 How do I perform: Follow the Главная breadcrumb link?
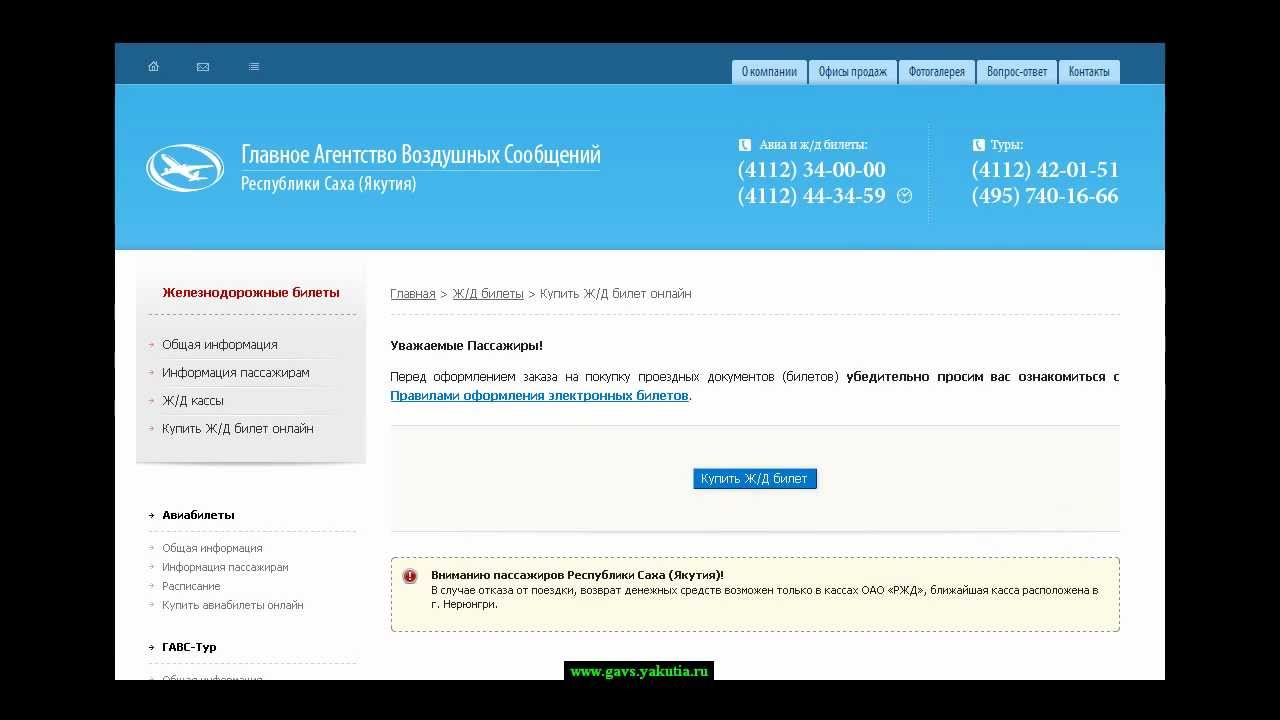(413, 294)
